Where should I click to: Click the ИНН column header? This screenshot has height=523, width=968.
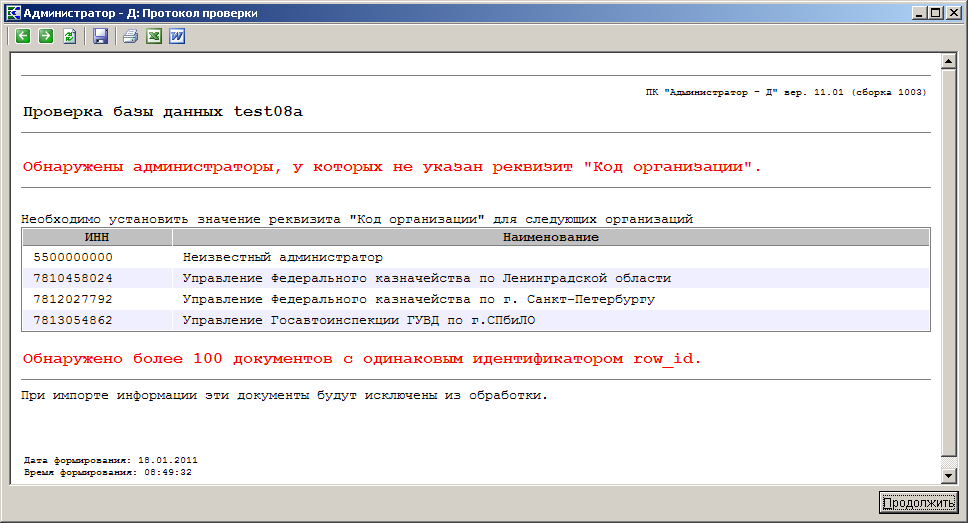tap(97, 237)
